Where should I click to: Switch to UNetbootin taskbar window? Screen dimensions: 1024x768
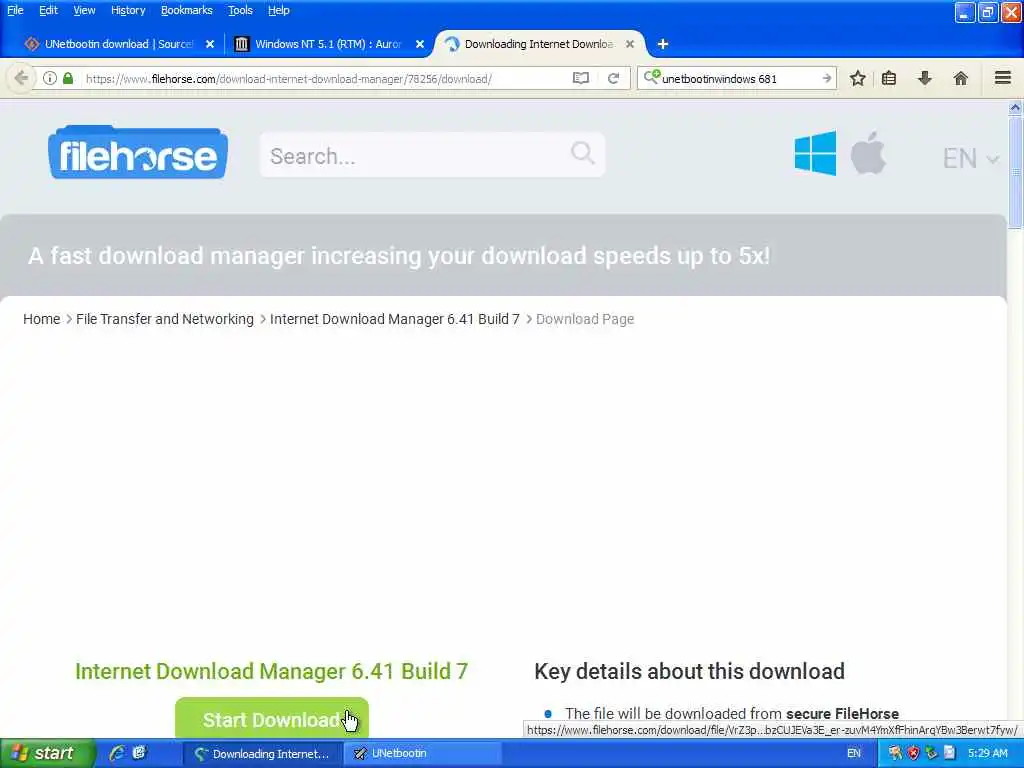click(x=421, y=754)
